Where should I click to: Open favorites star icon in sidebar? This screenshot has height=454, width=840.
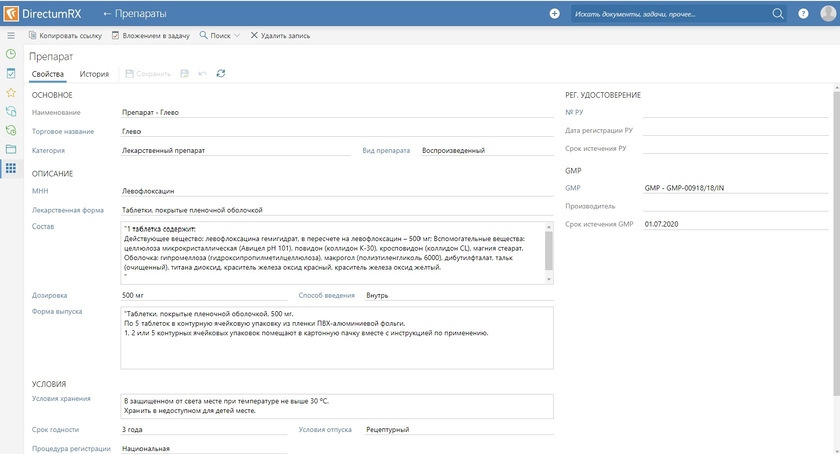coord(11,92)
